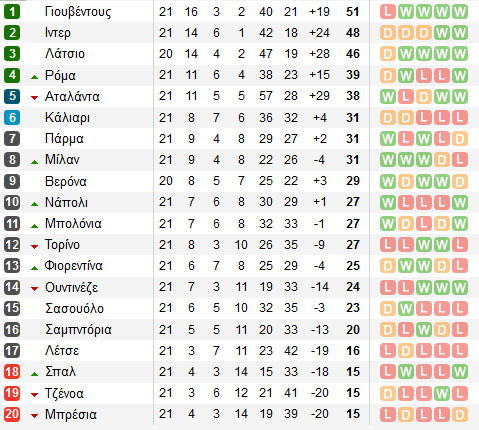Viewport: 479px width, 430px height.
Task: Click the red down arrow beside Αταλάντα
Action: pyautogui.click(x=34, y=98)
